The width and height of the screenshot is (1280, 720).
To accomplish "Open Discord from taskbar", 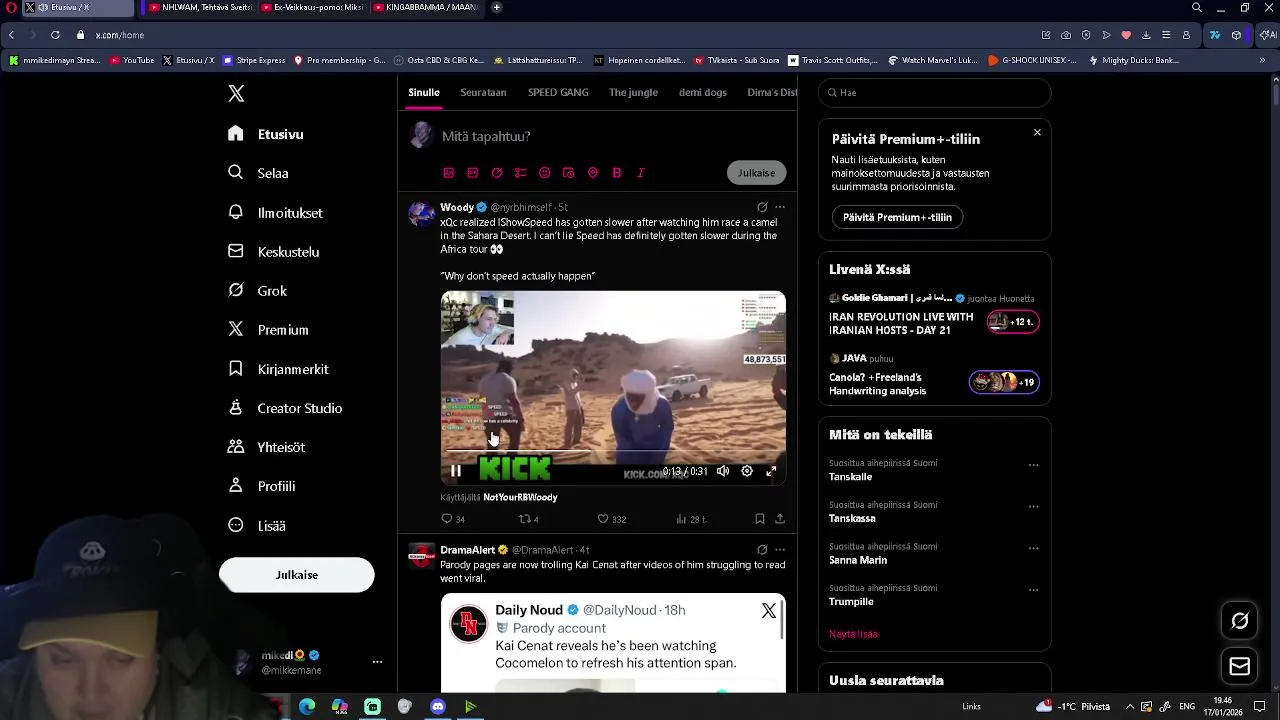I will 437,707.
